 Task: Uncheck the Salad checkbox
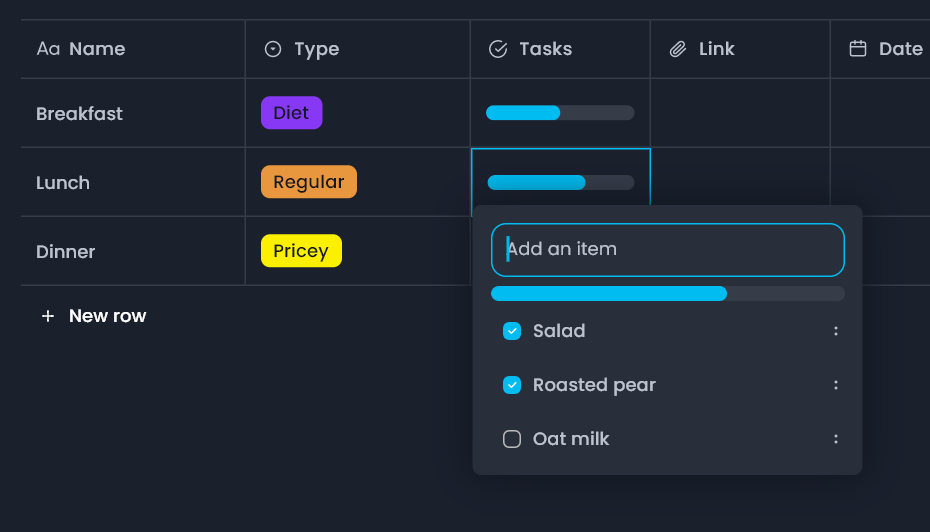click(512, 331)
